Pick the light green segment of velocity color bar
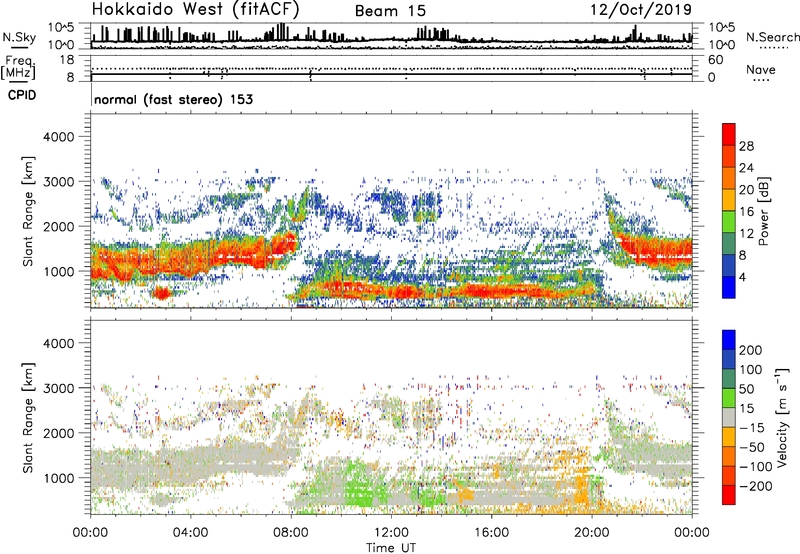The width and height of the screenshot is (800, 554). point(729,398)
